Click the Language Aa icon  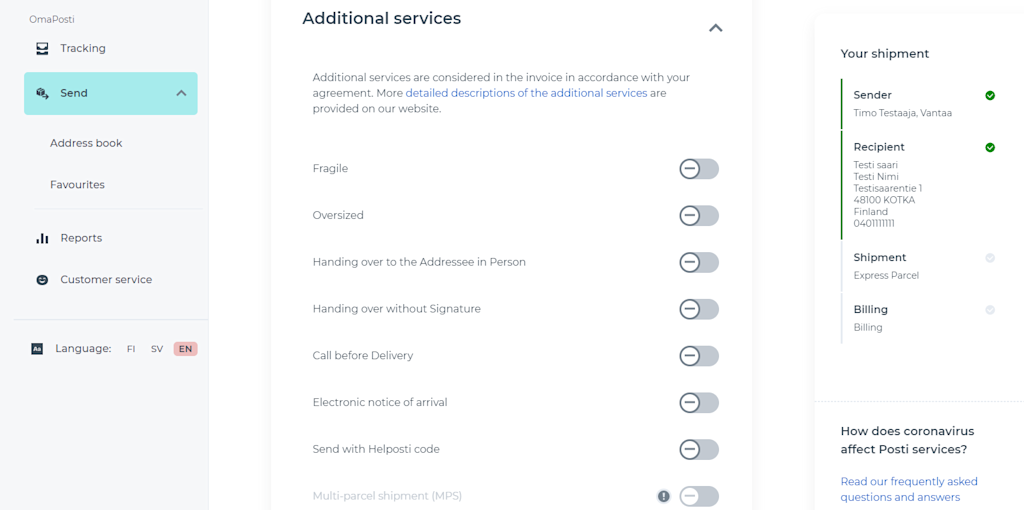click(37, 349)
